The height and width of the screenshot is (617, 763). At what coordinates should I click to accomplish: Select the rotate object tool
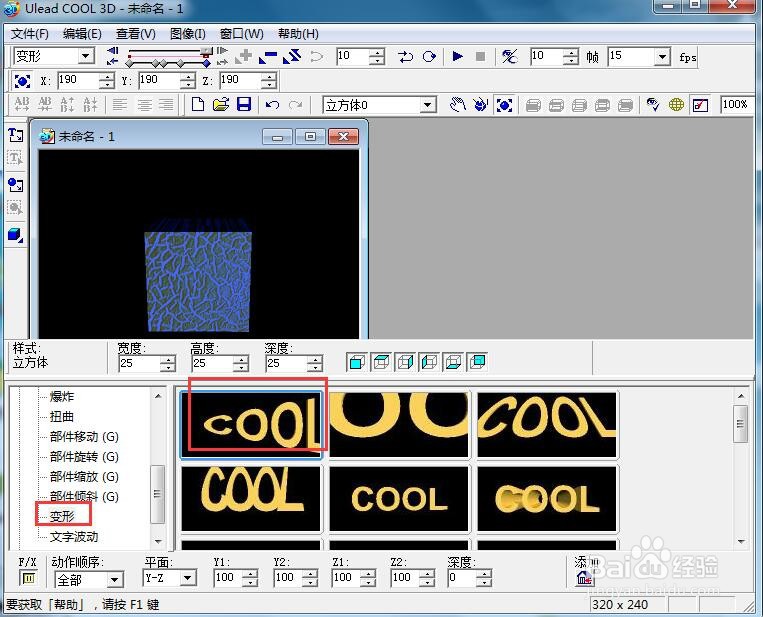click(480, 105)
